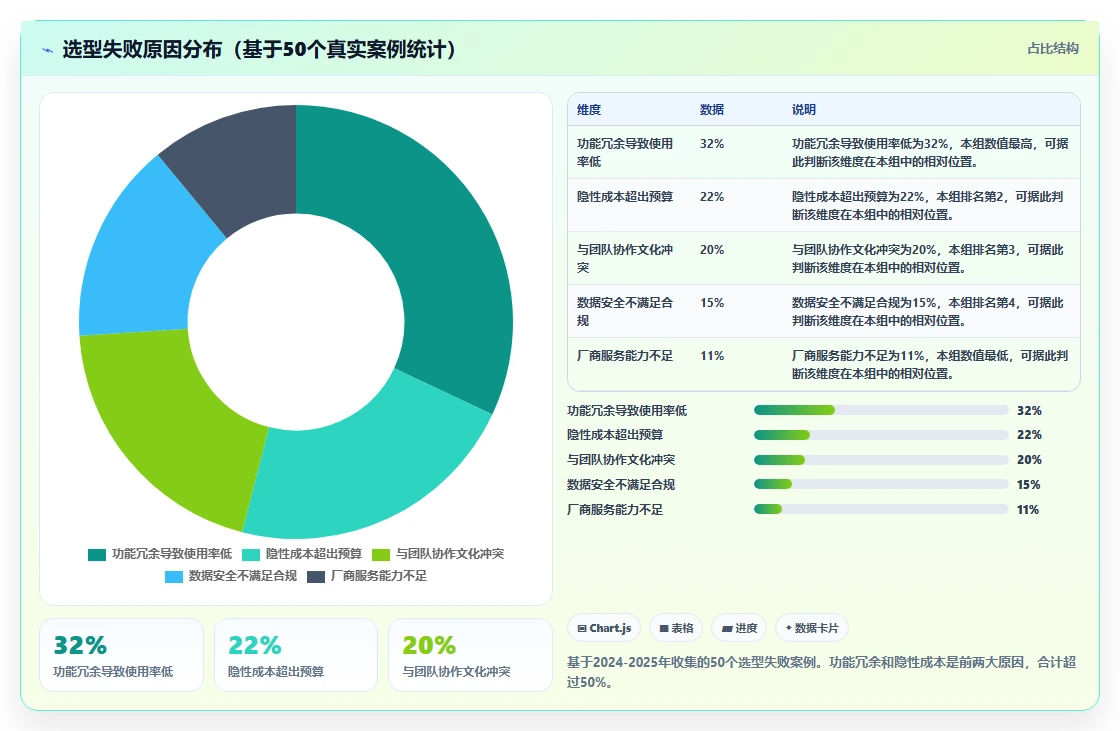The image size is (1120, 731).
Task: Select the 功能冗余导致使用率低 table row name
Action: (625, 152)
